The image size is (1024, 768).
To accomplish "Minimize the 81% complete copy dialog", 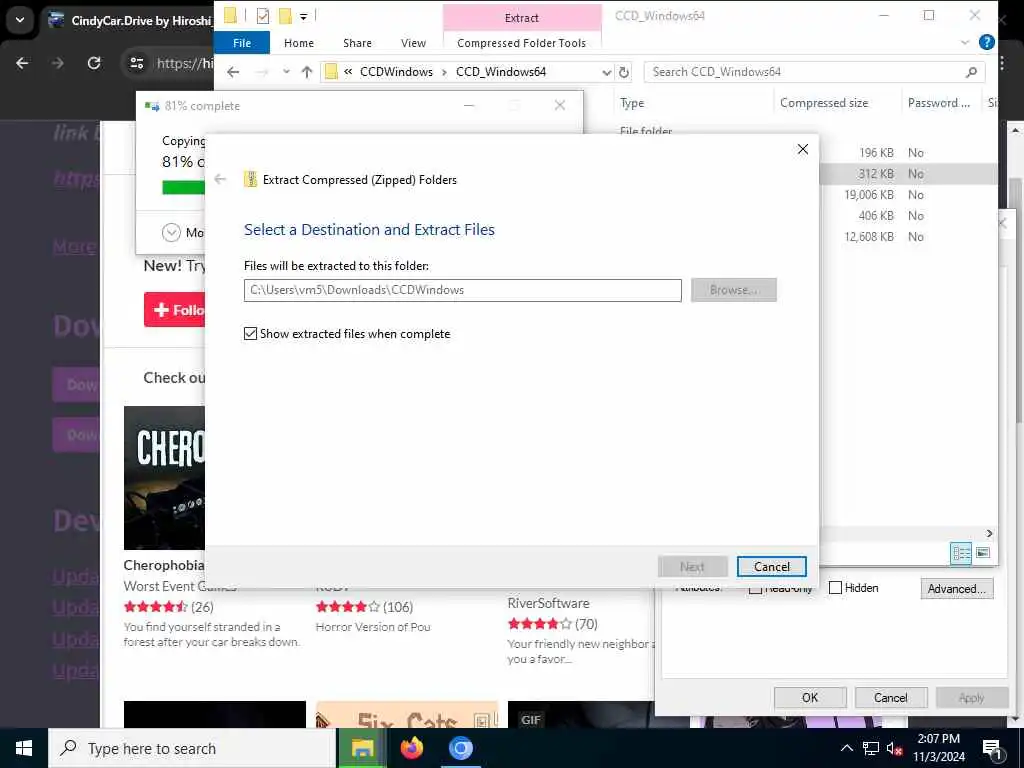I will 469,105.
